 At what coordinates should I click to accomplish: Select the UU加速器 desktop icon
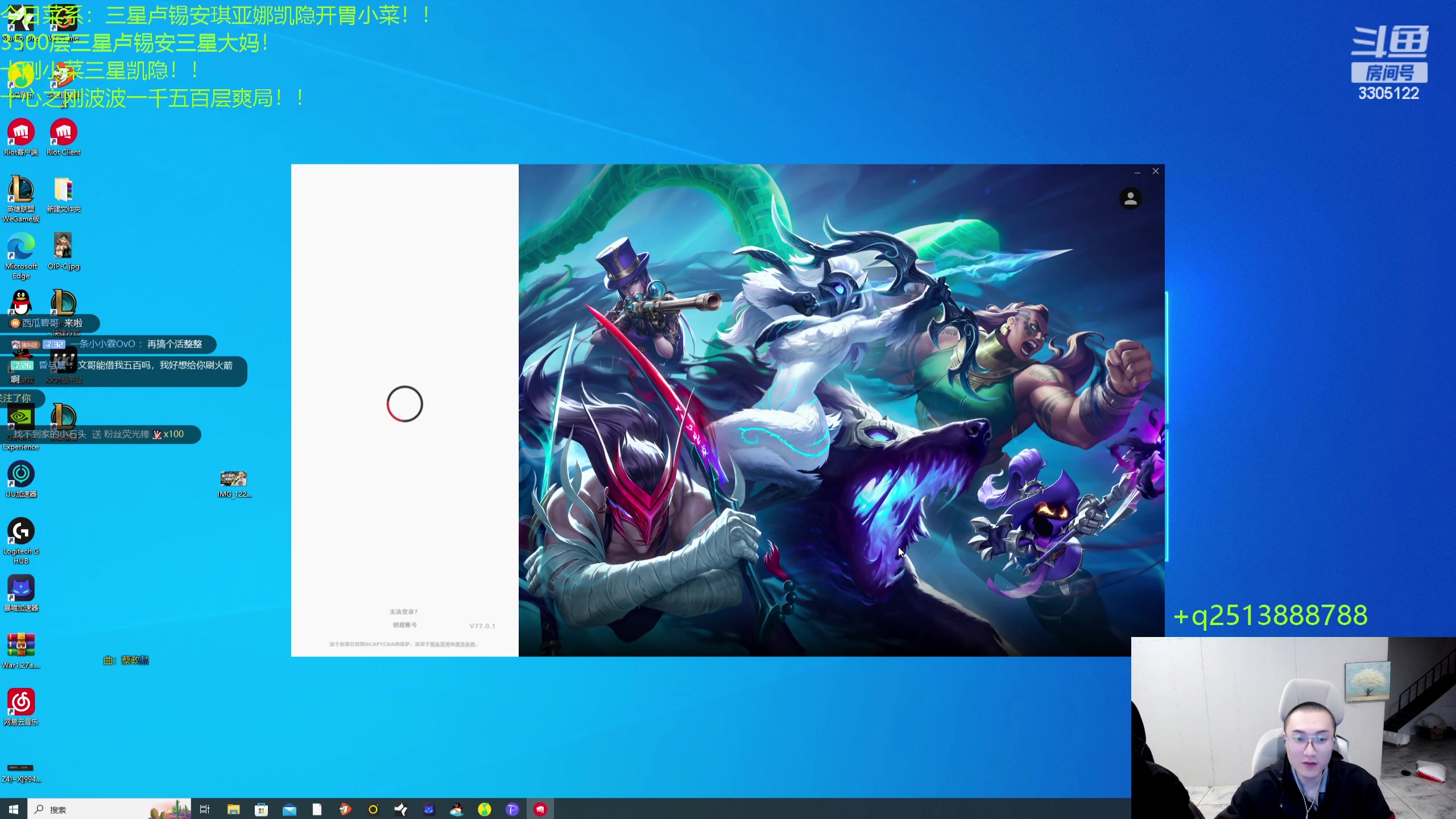pyautogui.click(x=21, y=479)
